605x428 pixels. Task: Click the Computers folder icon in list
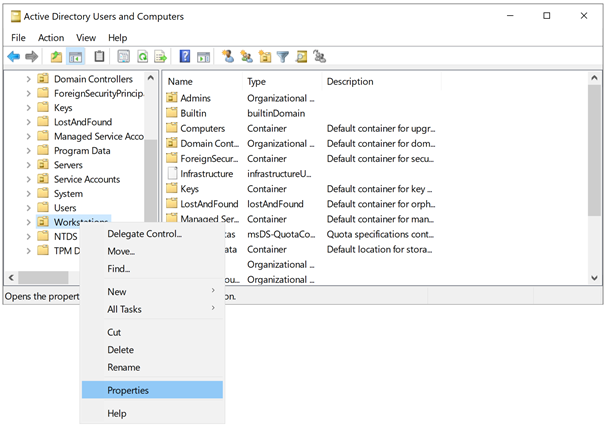tap(172, 128)
